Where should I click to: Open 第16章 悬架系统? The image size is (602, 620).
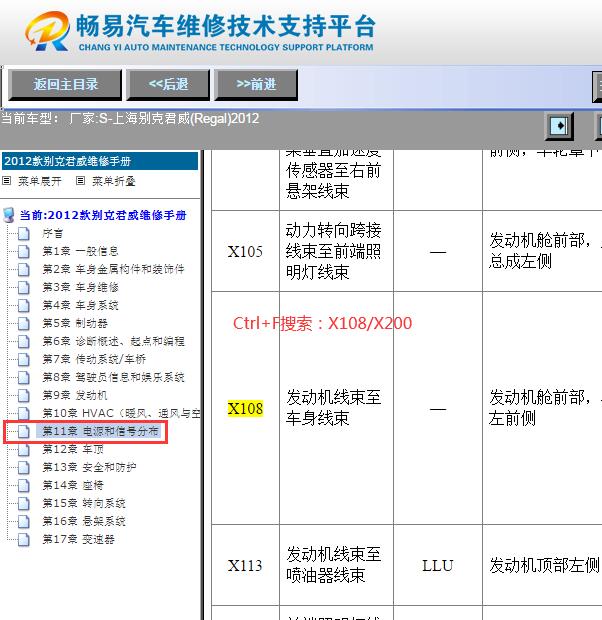coord(84,521)
